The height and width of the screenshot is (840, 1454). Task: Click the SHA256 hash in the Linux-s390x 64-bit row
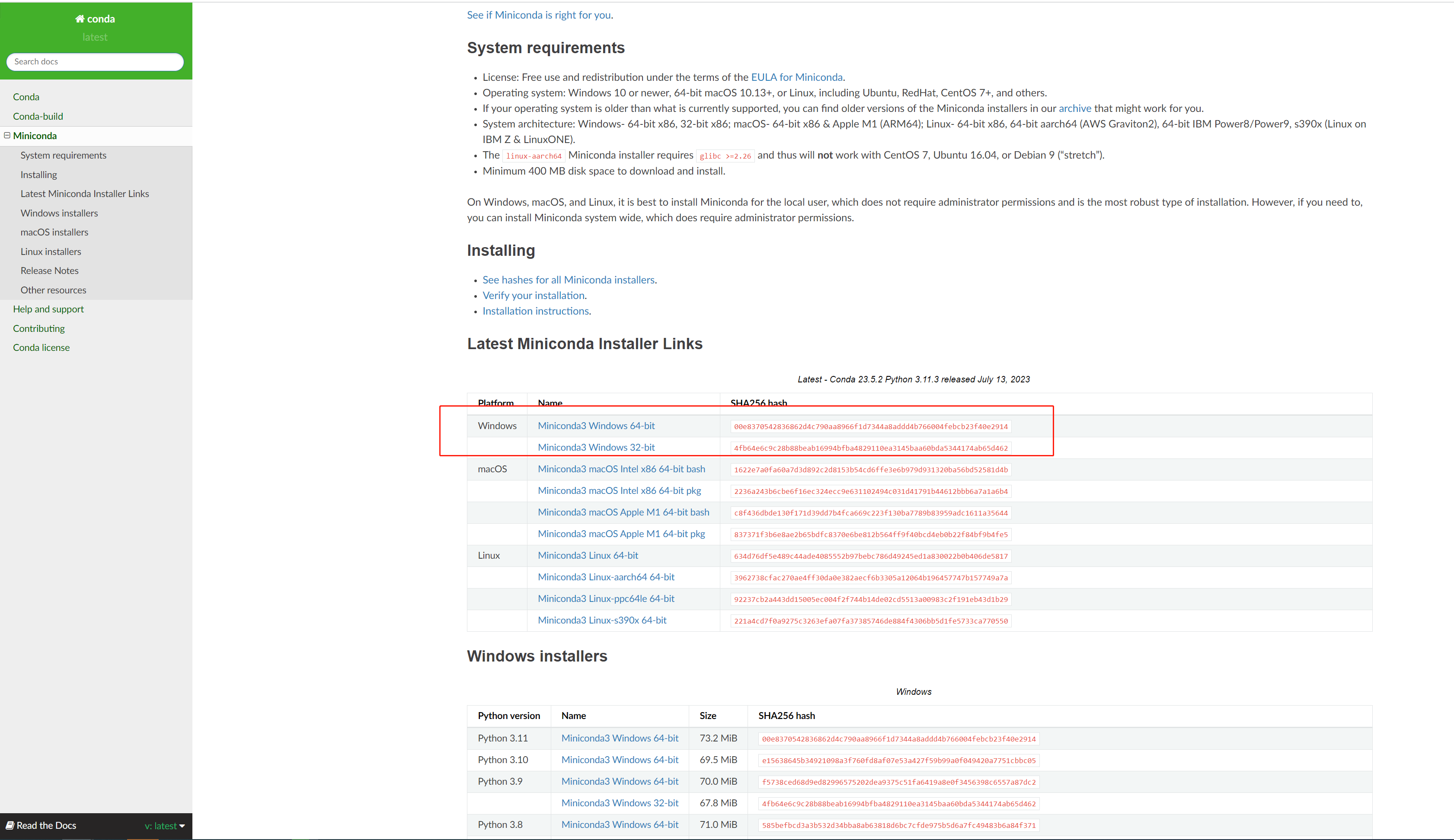pos(871,621)
